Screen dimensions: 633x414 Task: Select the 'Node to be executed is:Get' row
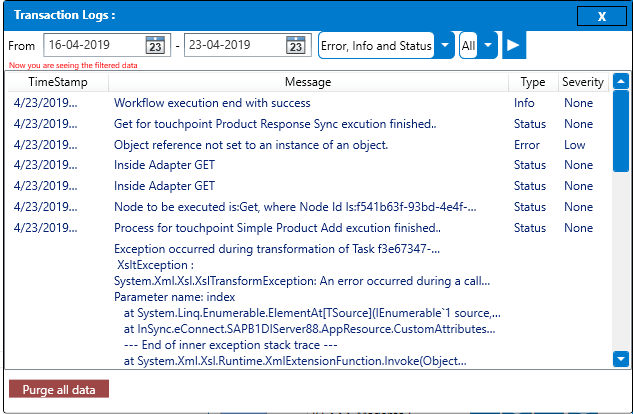(x=309, y=207)
